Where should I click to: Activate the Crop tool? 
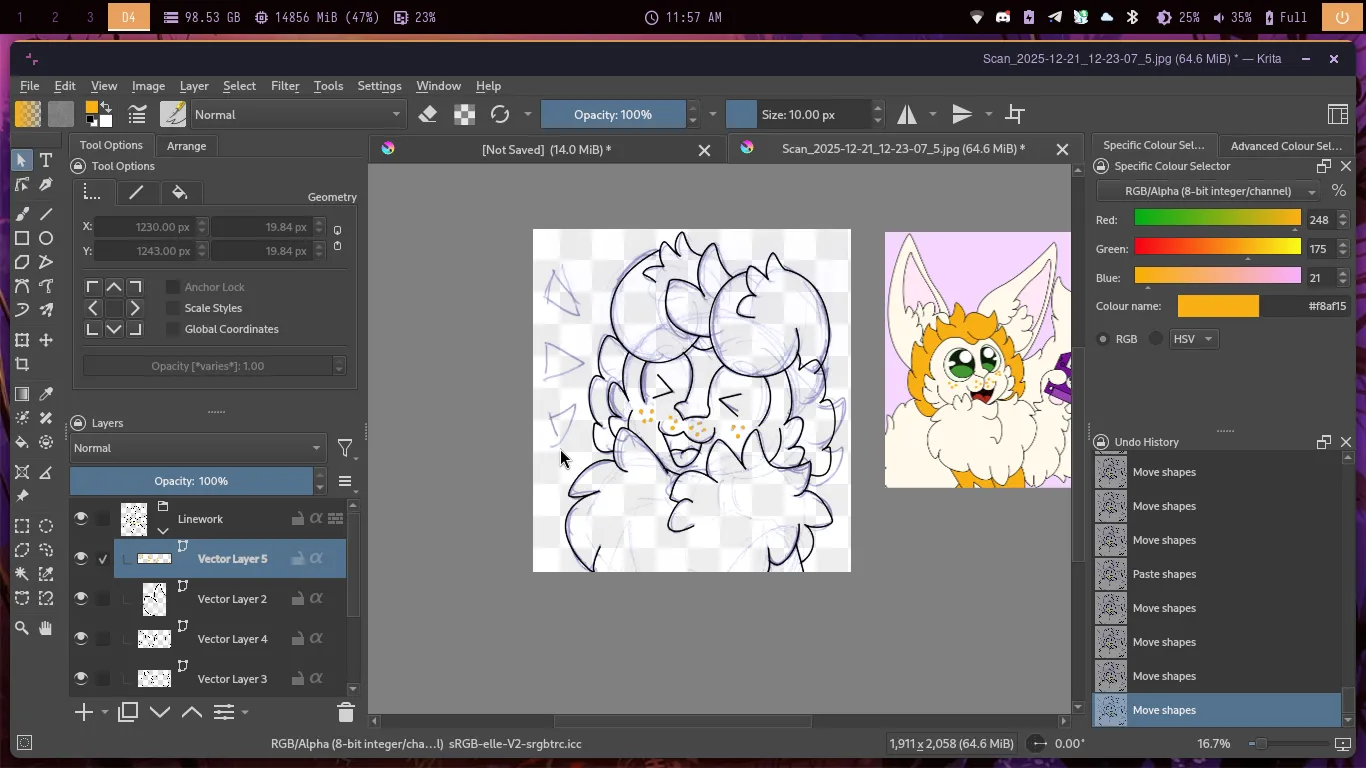pos(22,365)
